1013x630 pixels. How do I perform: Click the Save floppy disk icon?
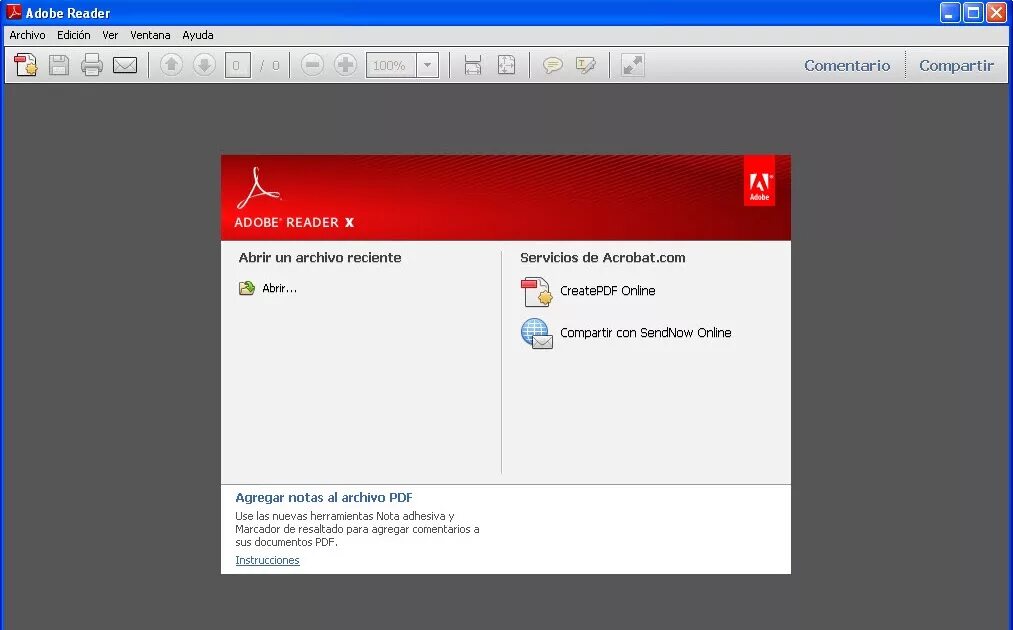[x=59, y=65]
